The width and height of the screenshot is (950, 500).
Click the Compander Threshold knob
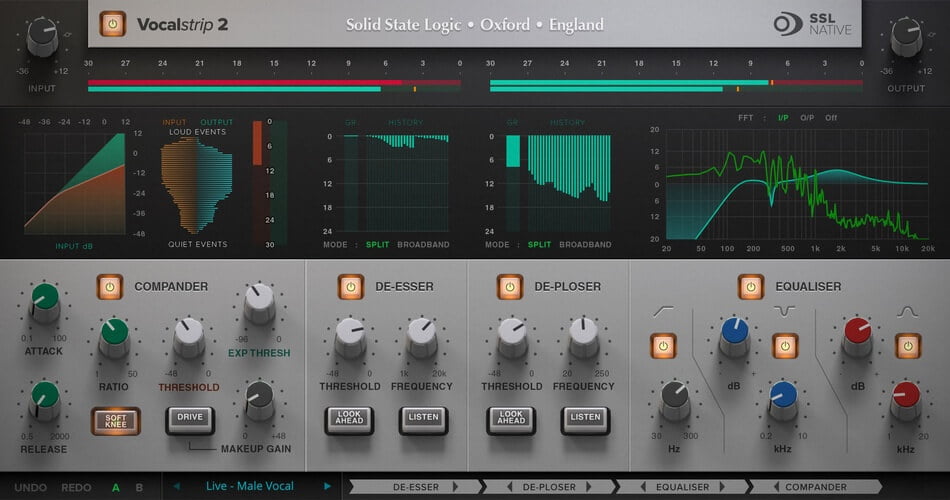coord(189,337)
